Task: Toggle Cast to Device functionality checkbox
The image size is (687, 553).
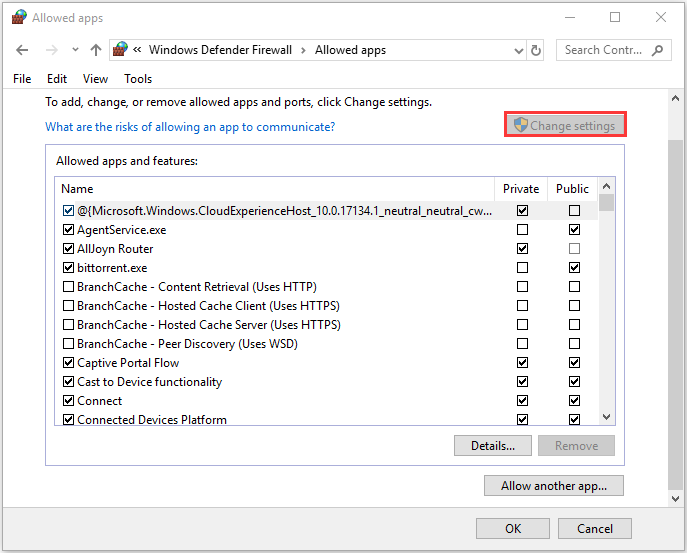Action: coord(68,382)
